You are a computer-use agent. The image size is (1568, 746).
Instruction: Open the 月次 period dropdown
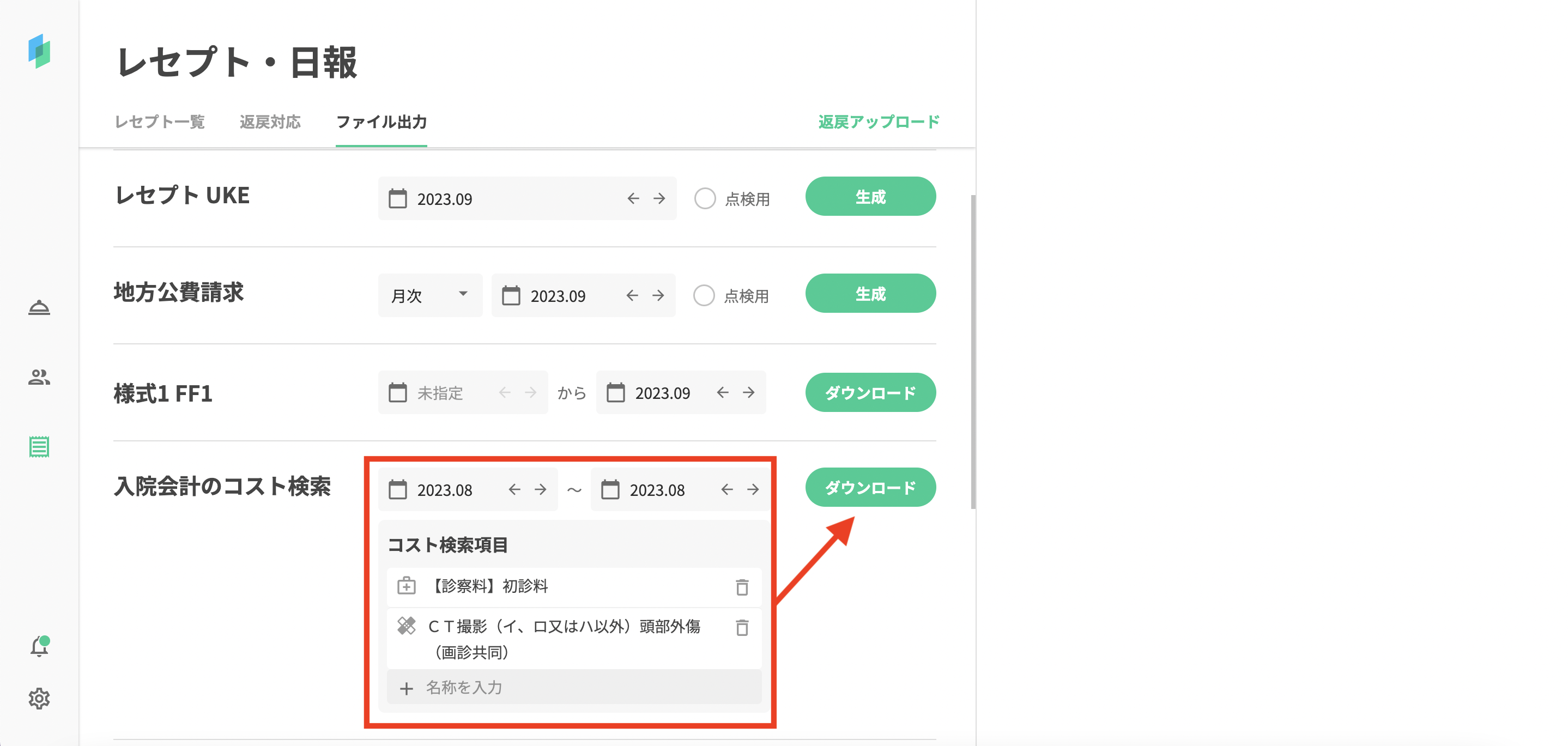point(429,296)
